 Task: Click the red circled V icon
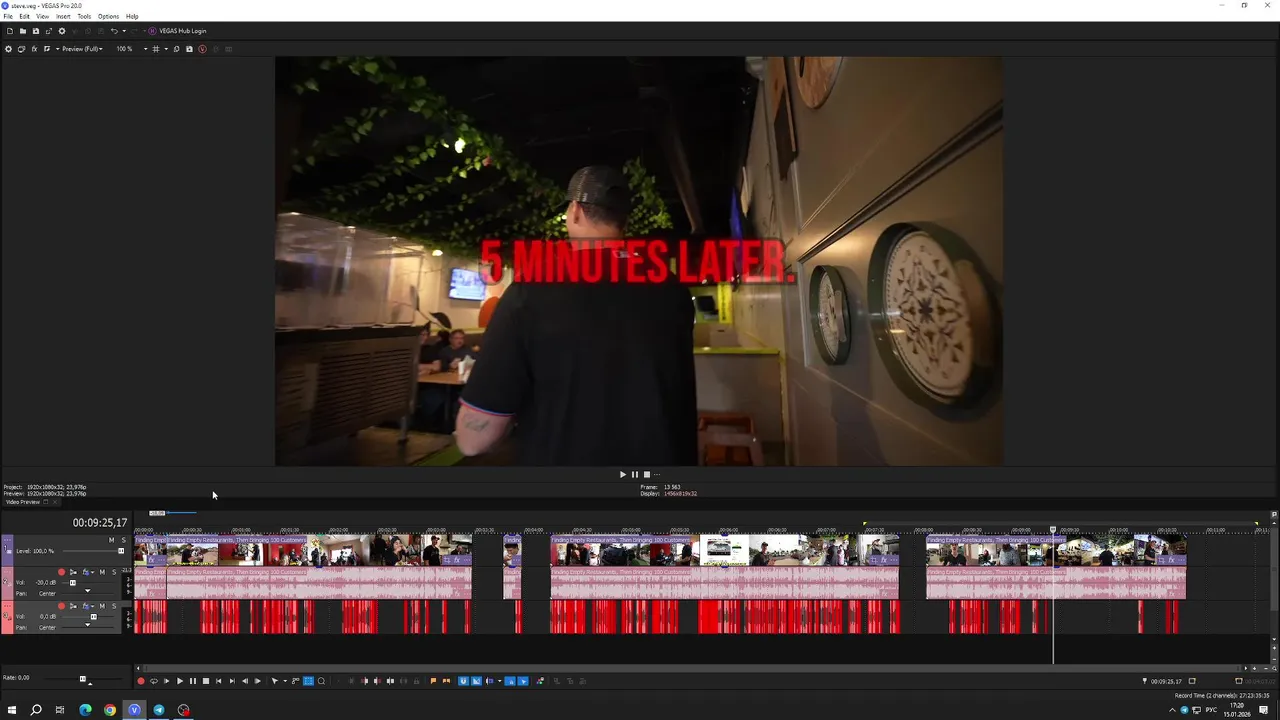(x=202, y=49)
